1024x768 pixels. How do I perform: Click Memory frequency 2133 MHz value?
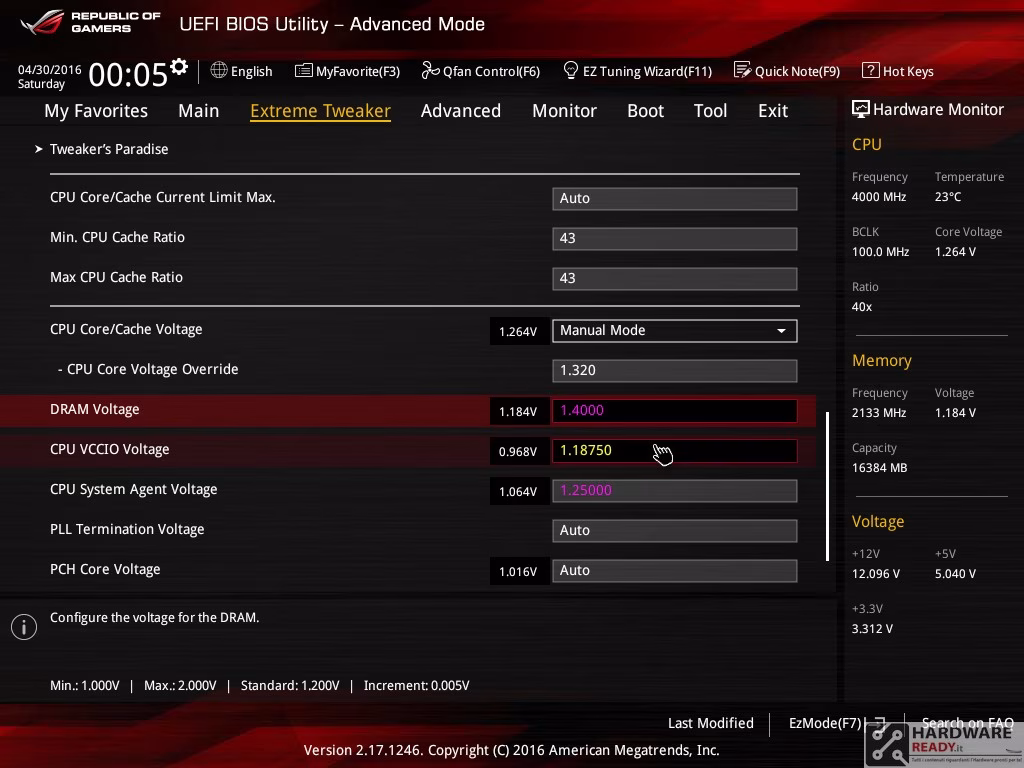(x=879, y=413)
